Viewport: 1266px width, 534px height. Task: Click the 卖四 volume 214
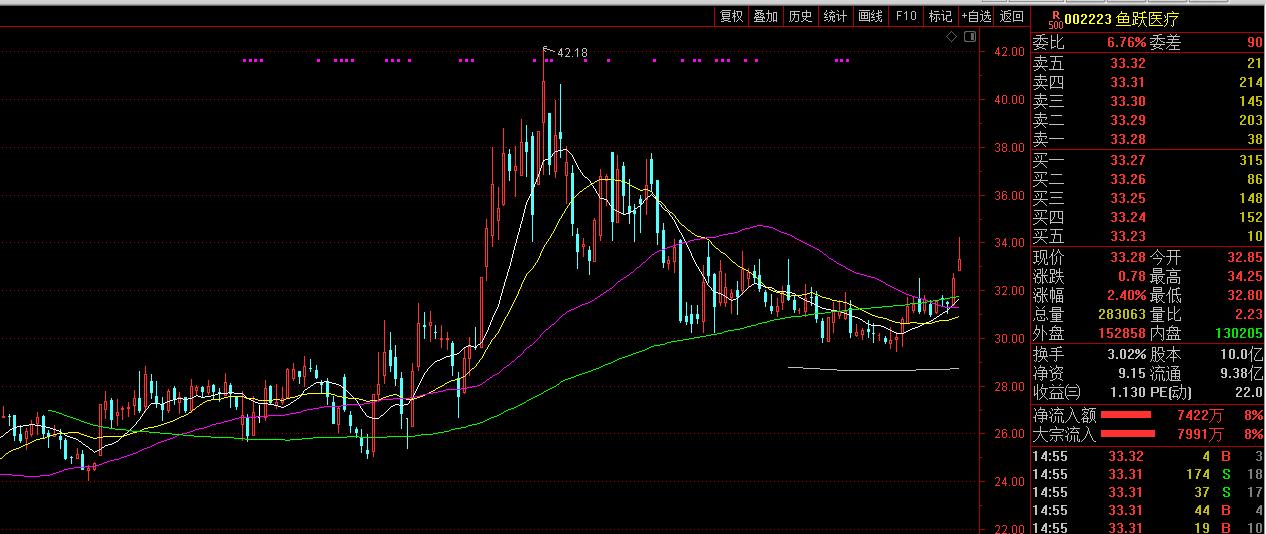click(x=1251, y=82)
